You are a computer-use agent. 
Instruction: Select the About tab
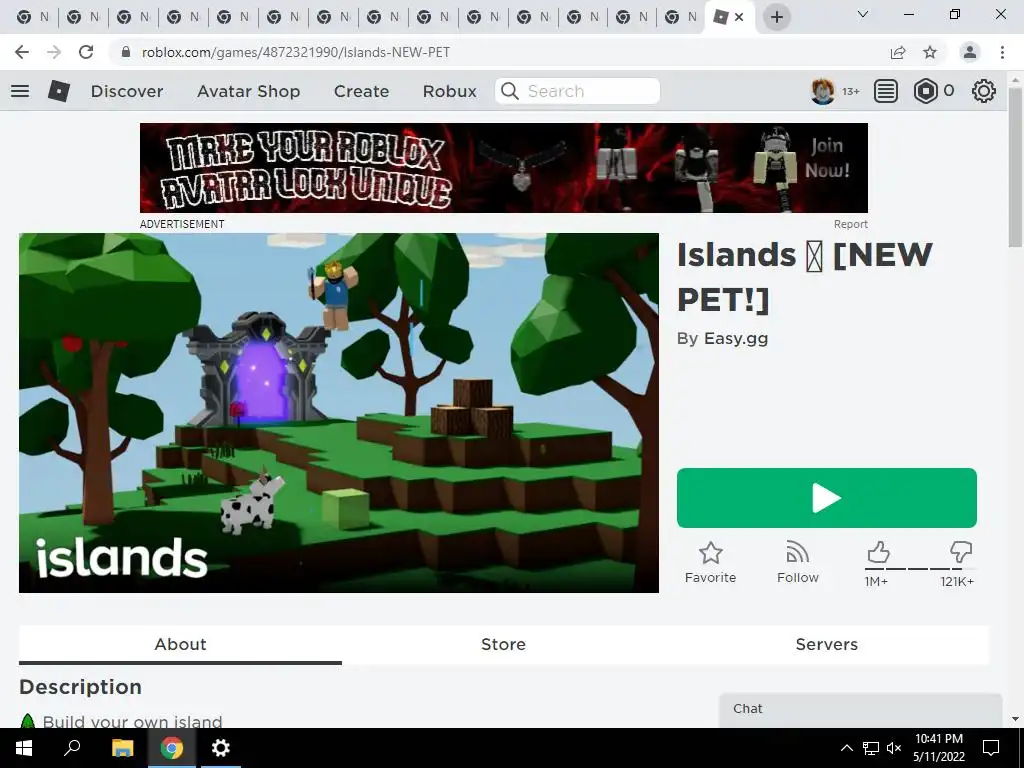pyautogui.click(x=180, y=645)
